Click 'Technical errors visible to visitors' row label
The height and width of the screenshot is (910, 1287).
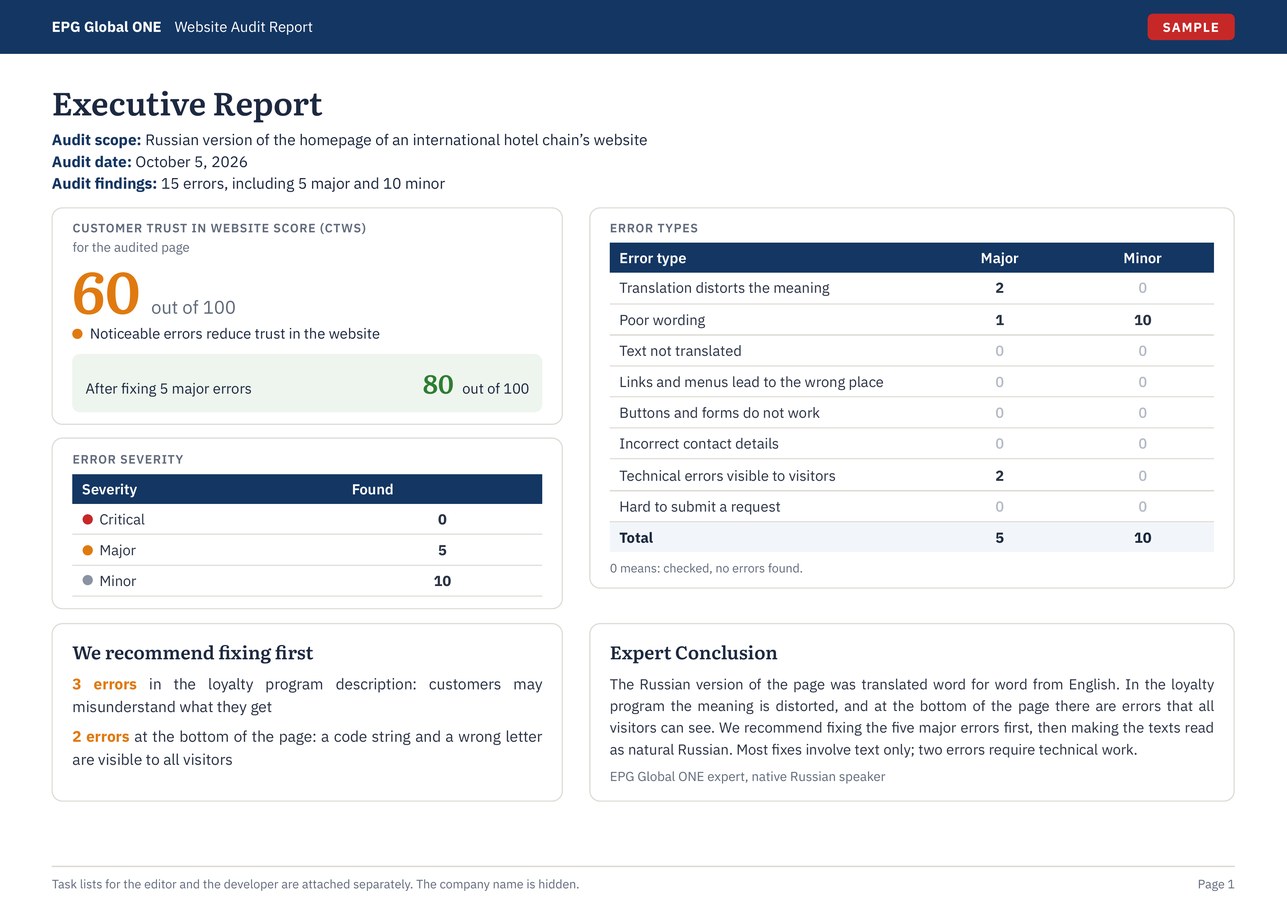[727, 476]
